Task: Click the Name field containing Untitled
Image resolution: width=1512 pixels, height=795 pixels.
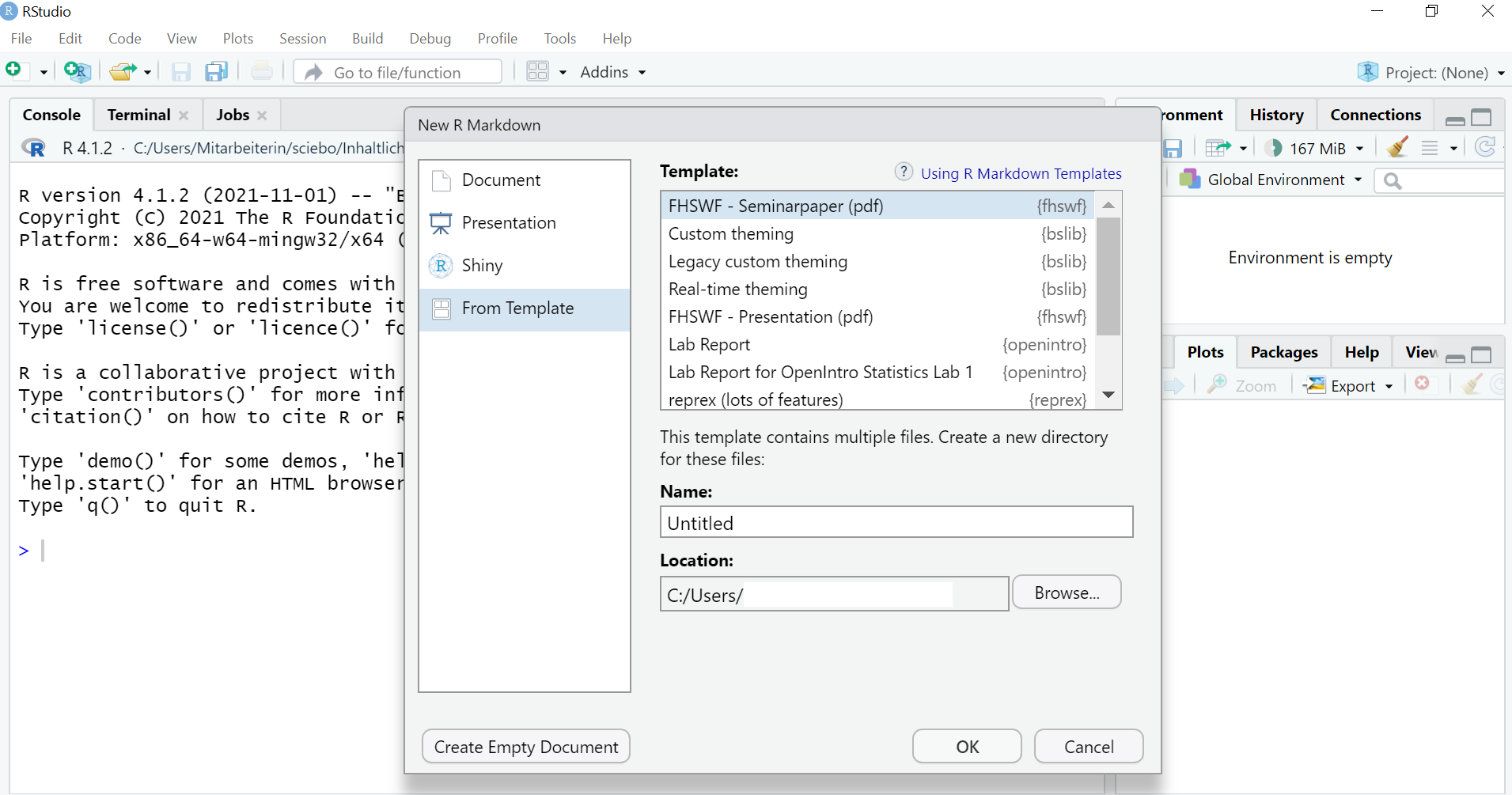Action: coord(896,522)
